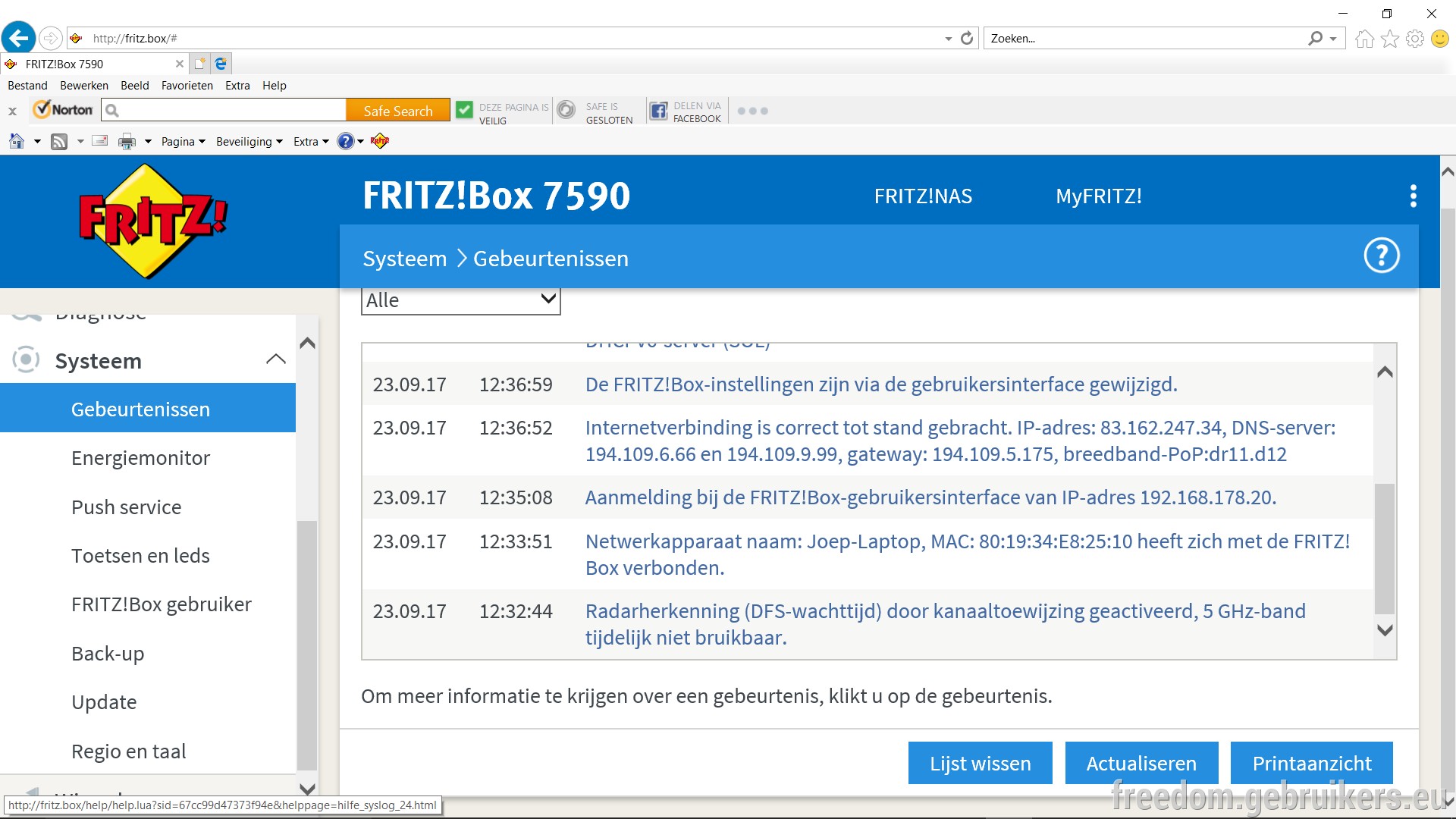Click the Lijst wissen button
1456x819 pixels.
tap(981, 763)
